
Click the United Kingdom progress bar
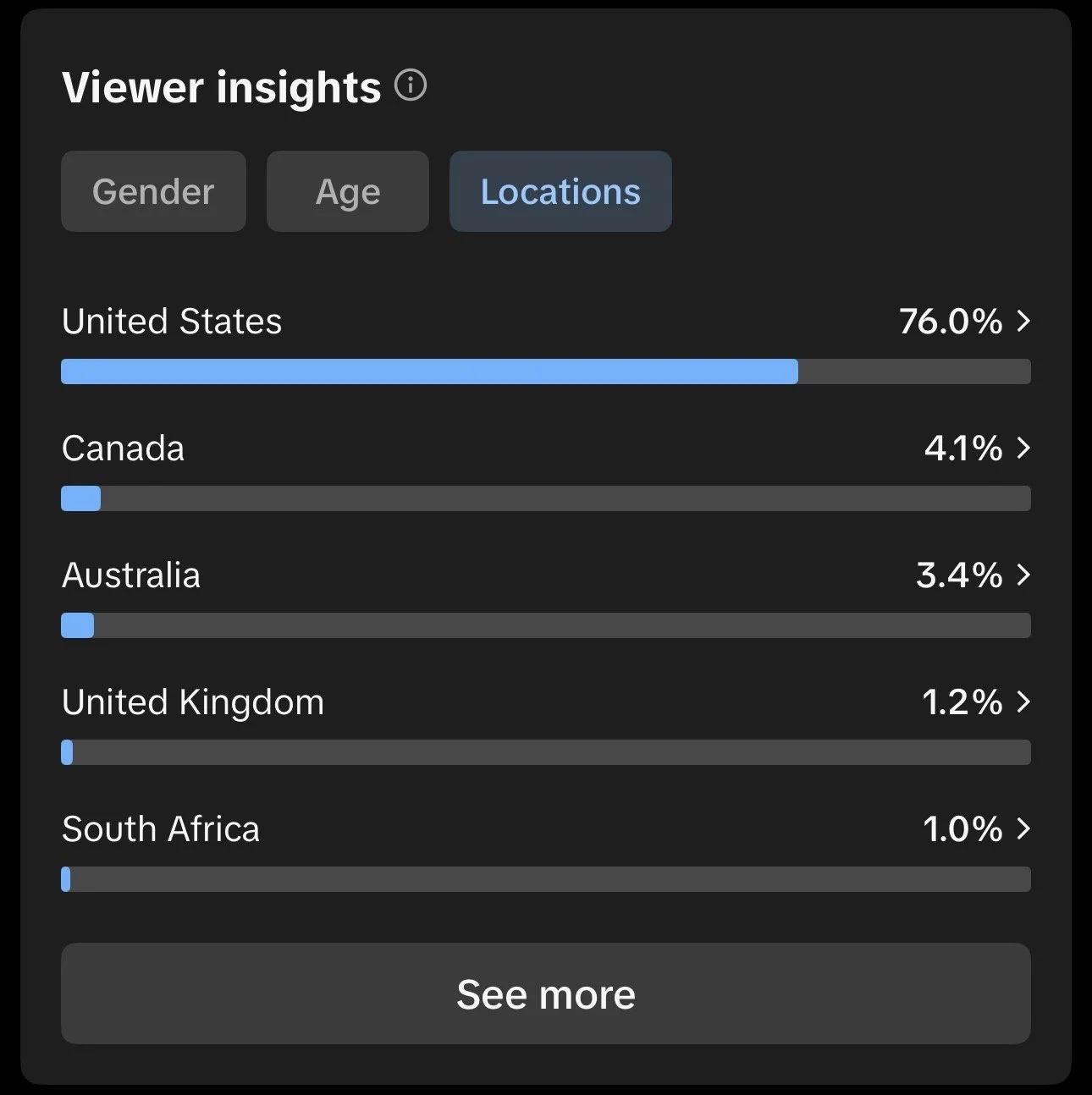click(x=546, y=752)
